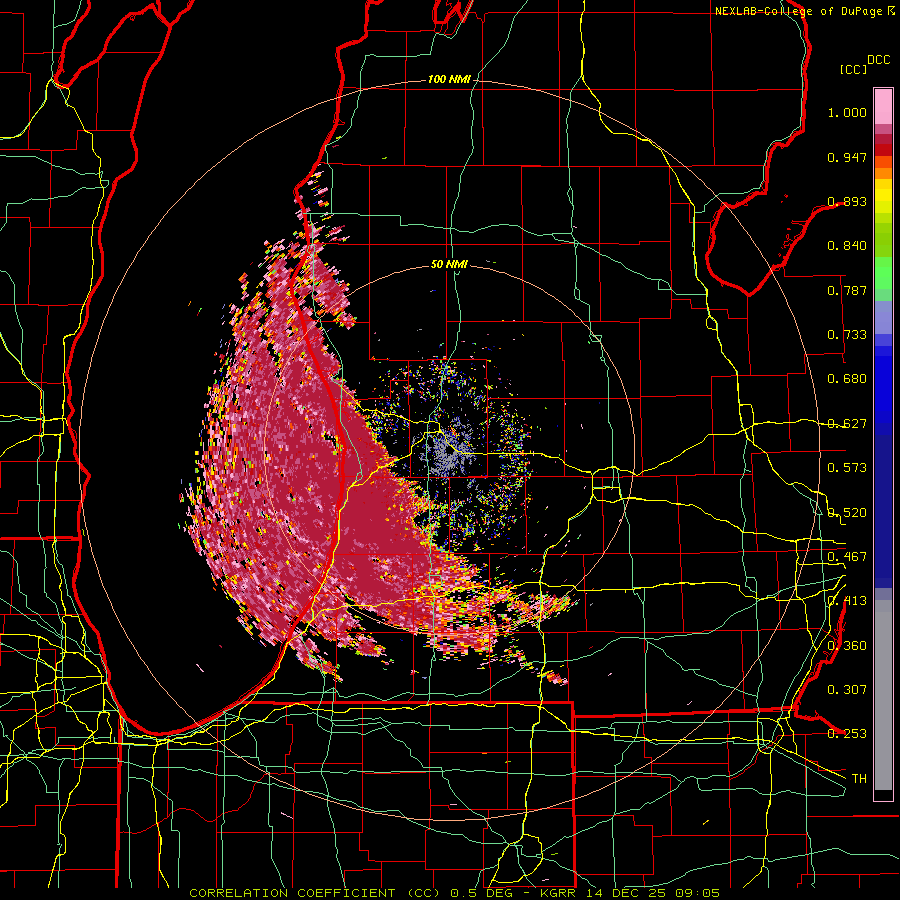Select the 0.680 scale value
Viewport: 900px width, 900px height.
(x=847, y=379)
